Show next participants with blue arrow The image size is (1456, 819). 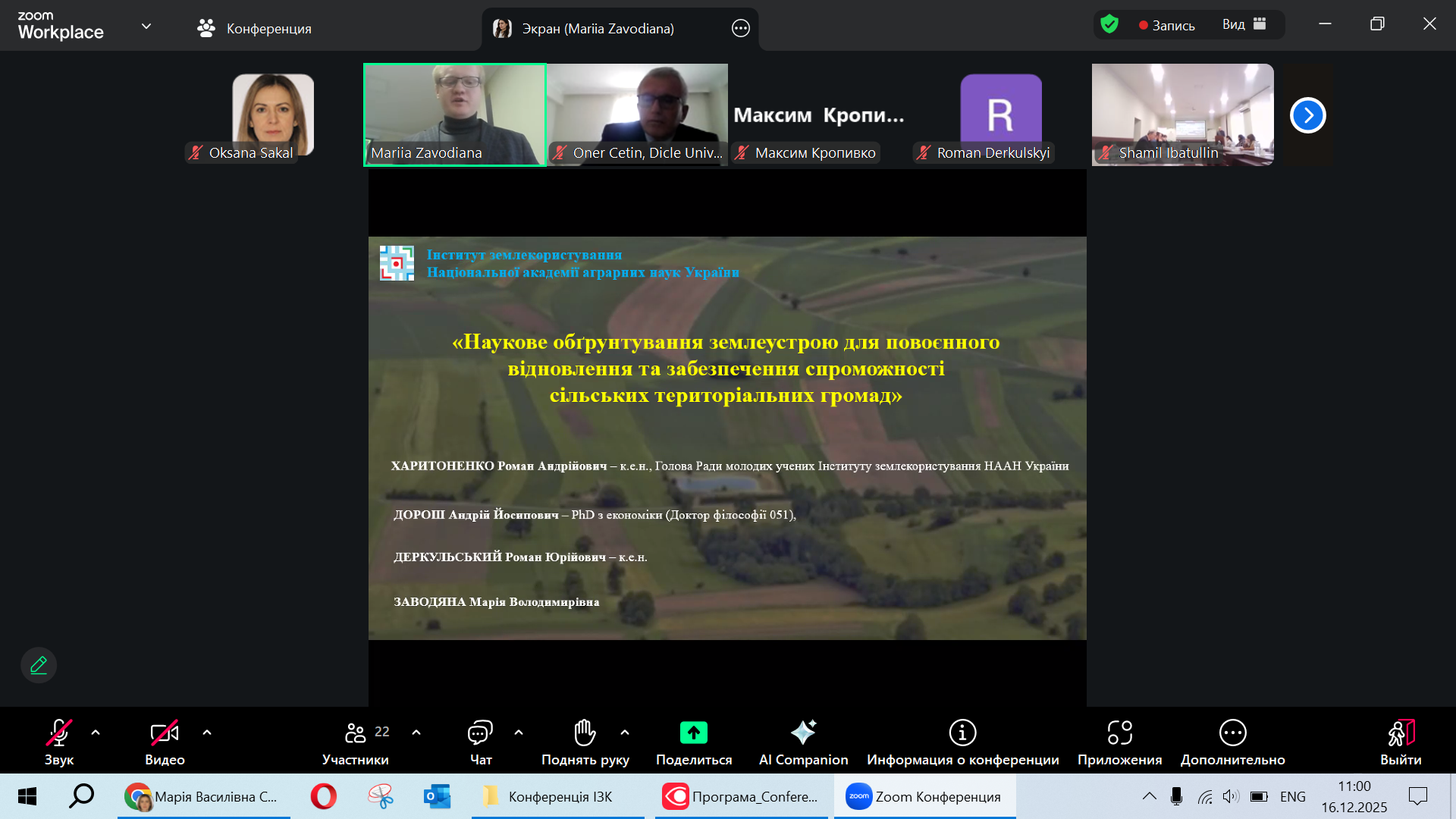pyautogui.click(x=1307, y=115)
